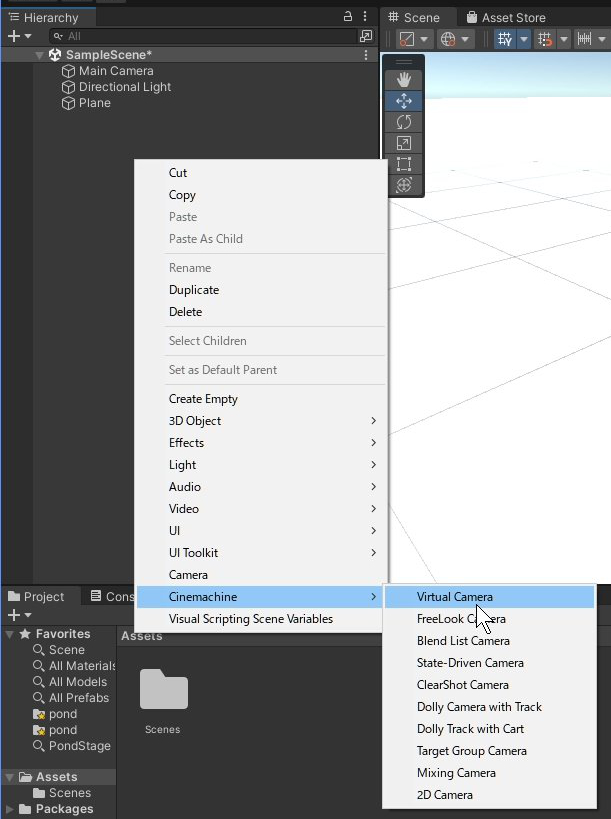Select All Models saved search
Image resolution: width=611 pixels, height=819 pixels.
coord(70,682)
